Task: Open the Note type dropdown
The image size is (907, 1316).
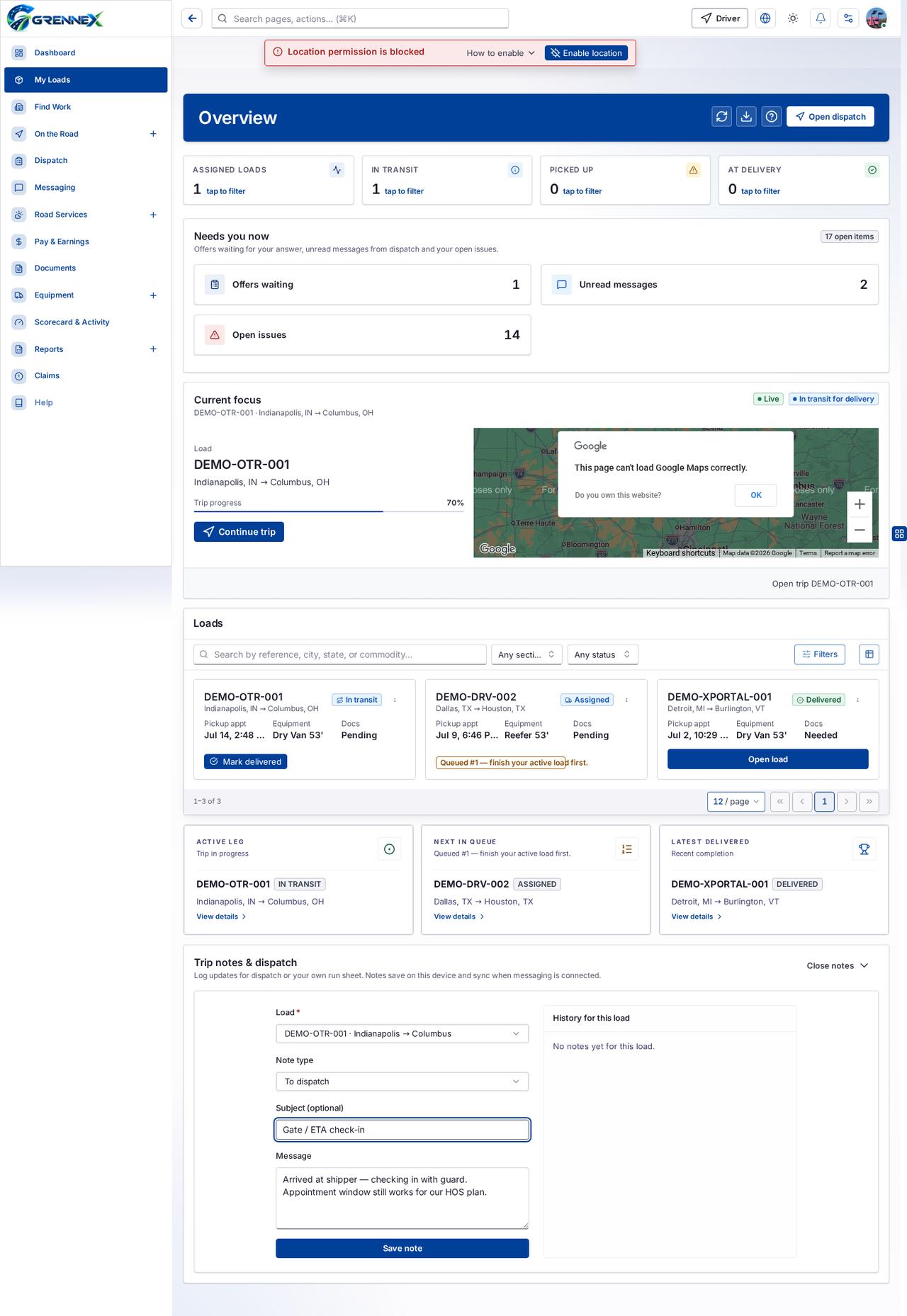Action: coord(402,1082)
